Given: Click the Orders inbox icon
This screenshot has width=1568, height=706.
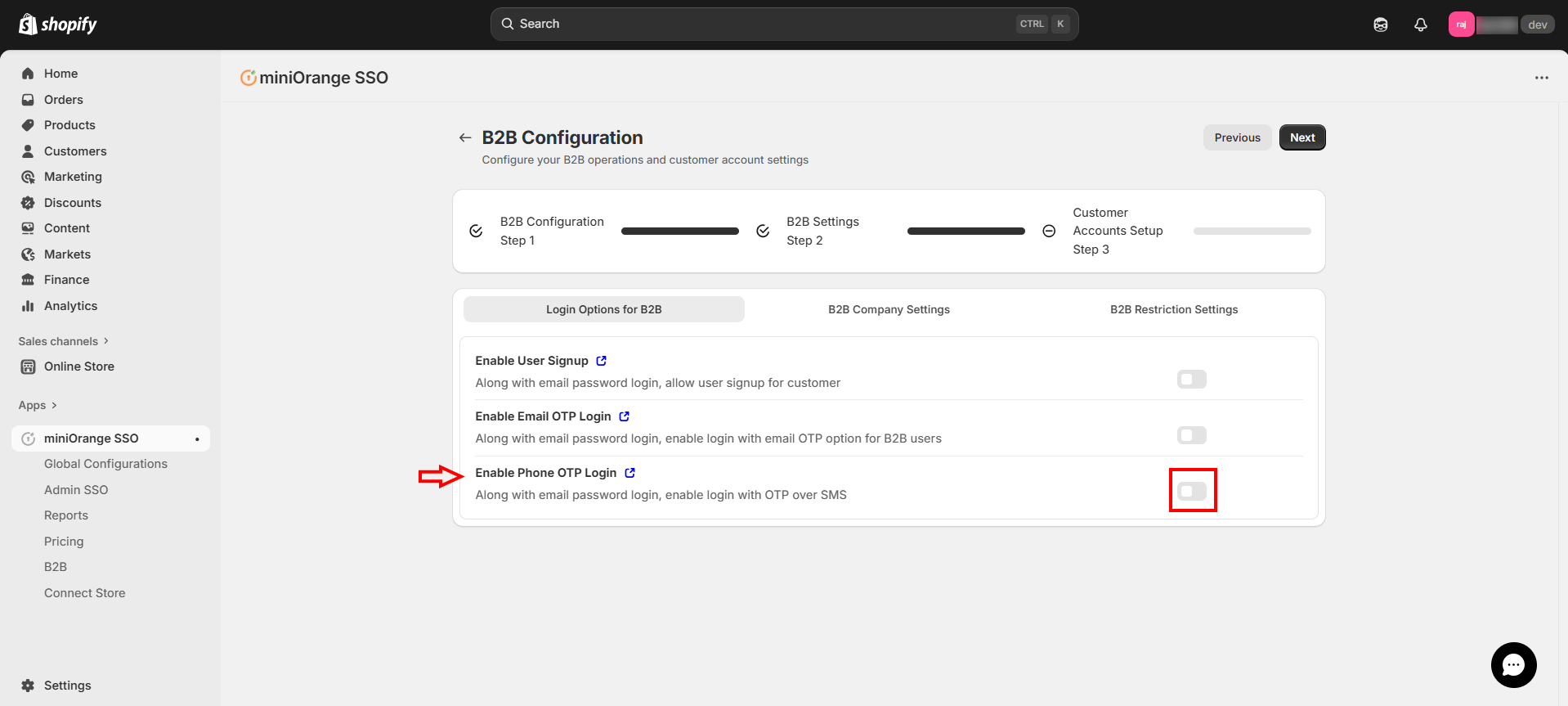Looking at the screenshot, I should click(x=28, y=100).
